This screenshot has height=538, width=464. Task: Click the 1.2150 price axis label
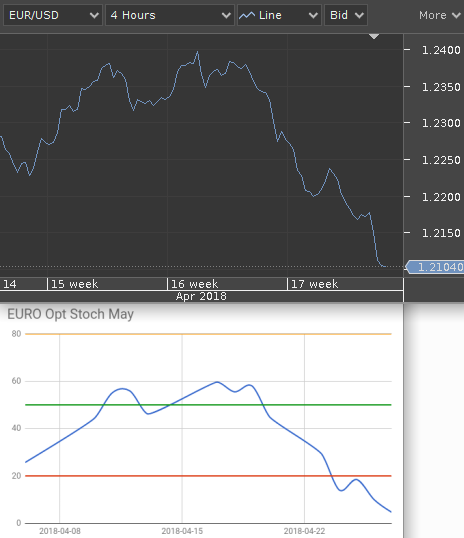[x=441, y=233]
